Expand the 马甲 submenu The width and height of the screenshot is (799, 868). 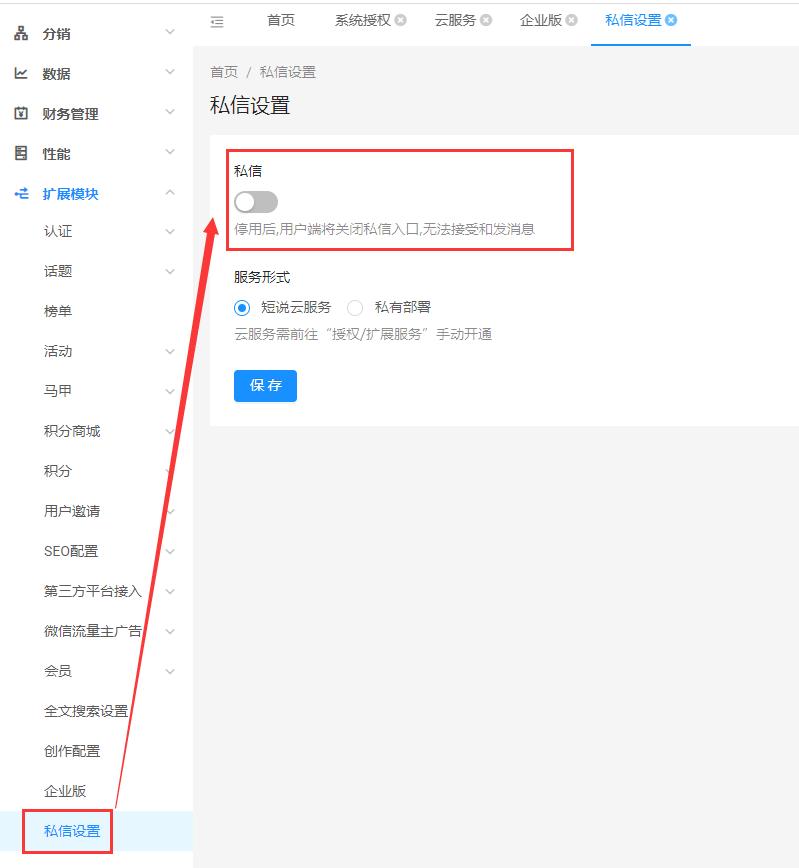(x=170, y=392)
